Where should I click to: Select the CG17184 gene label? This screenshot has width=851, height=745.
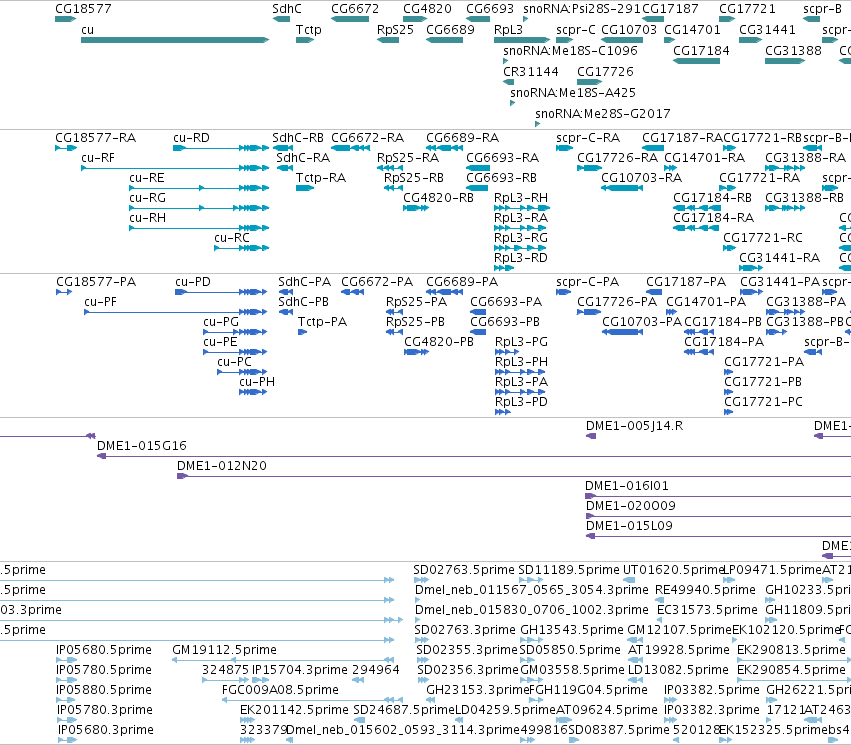pyautogui.click(x=701, y=50)
